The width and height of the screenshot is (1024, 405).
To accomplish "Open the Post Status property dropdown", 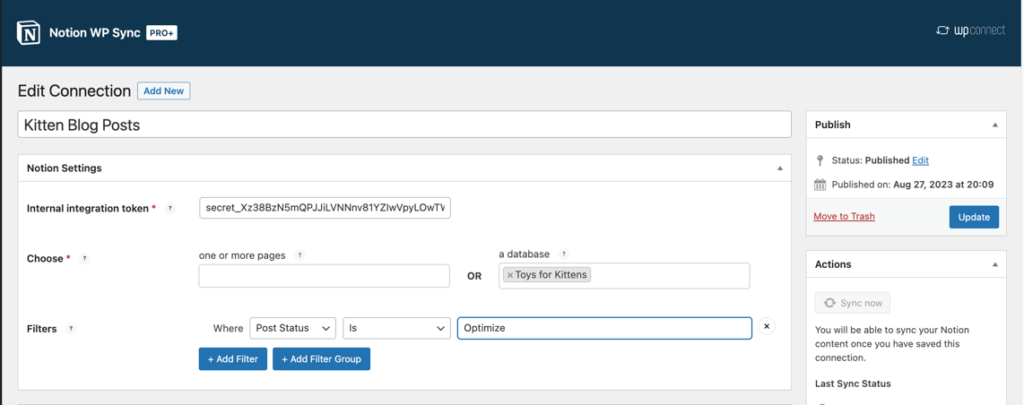I will (x=292, y=328).
